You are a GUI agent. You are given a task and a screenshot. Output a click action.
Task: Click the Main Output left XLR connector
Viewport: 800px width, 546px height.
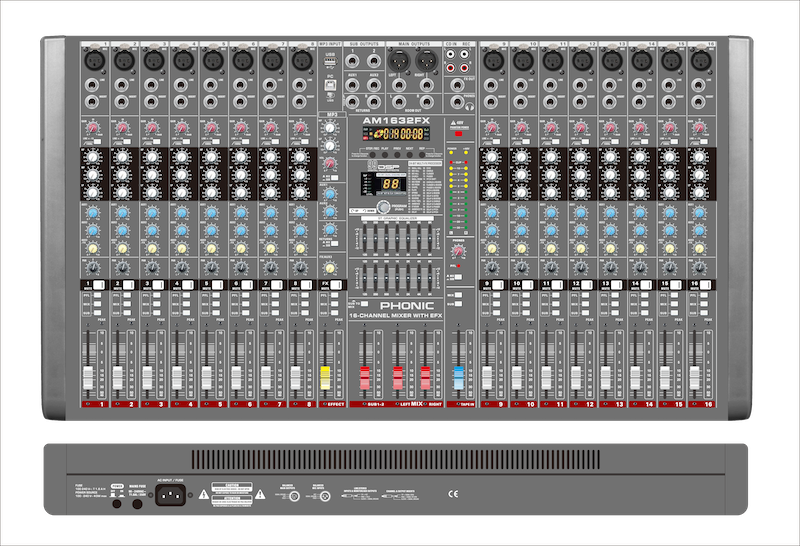[x=399, y=62]
